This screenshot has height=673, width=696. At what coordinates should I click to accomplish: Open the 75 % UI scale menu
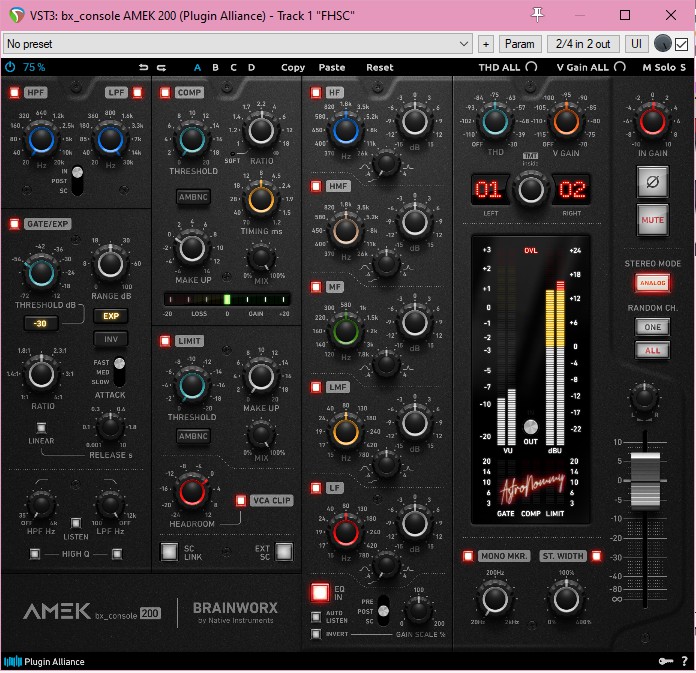(x=34, y=67)
